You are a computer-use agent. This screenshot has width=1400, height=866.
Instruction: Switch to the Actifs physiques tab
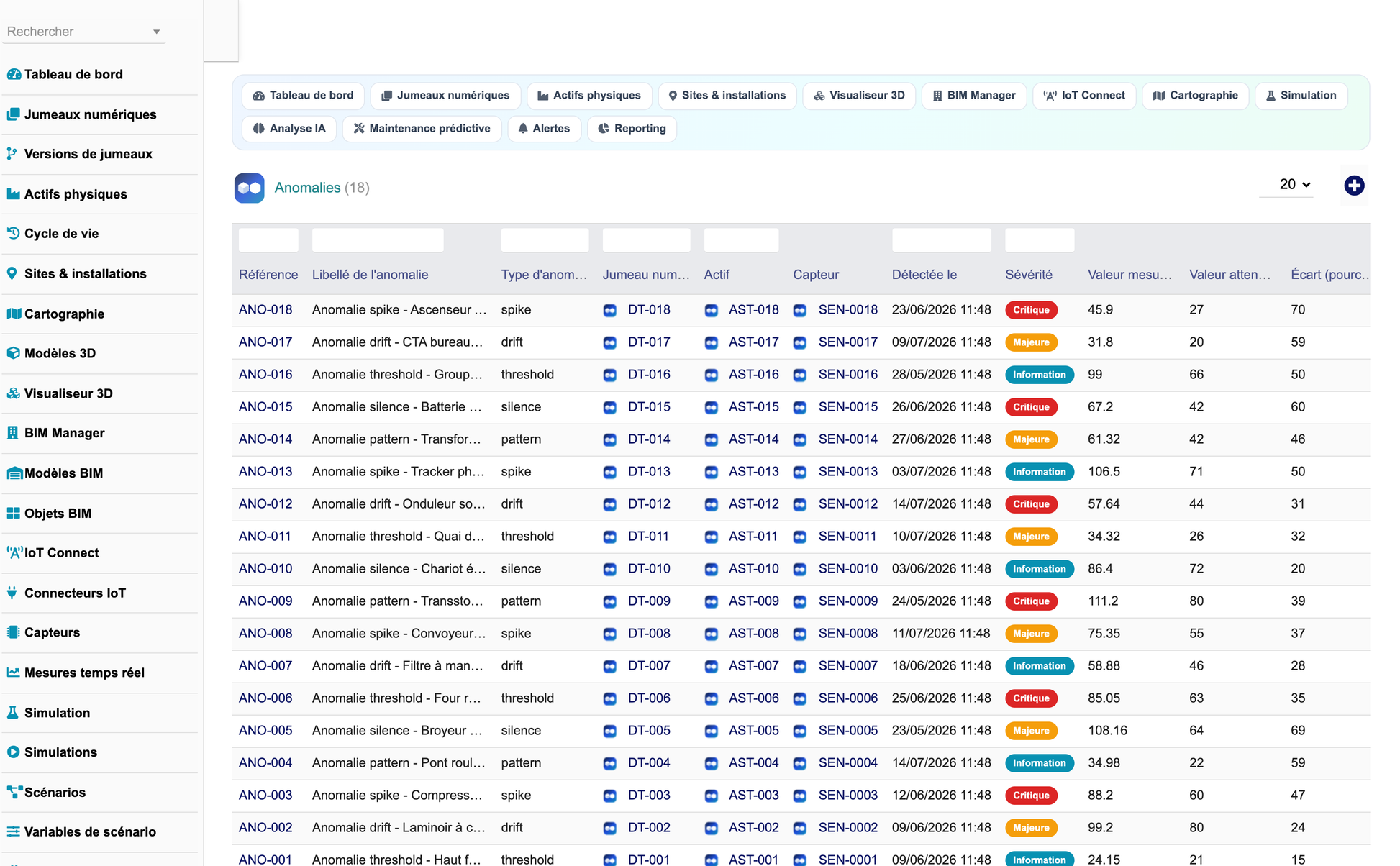(x=589, y=96)
